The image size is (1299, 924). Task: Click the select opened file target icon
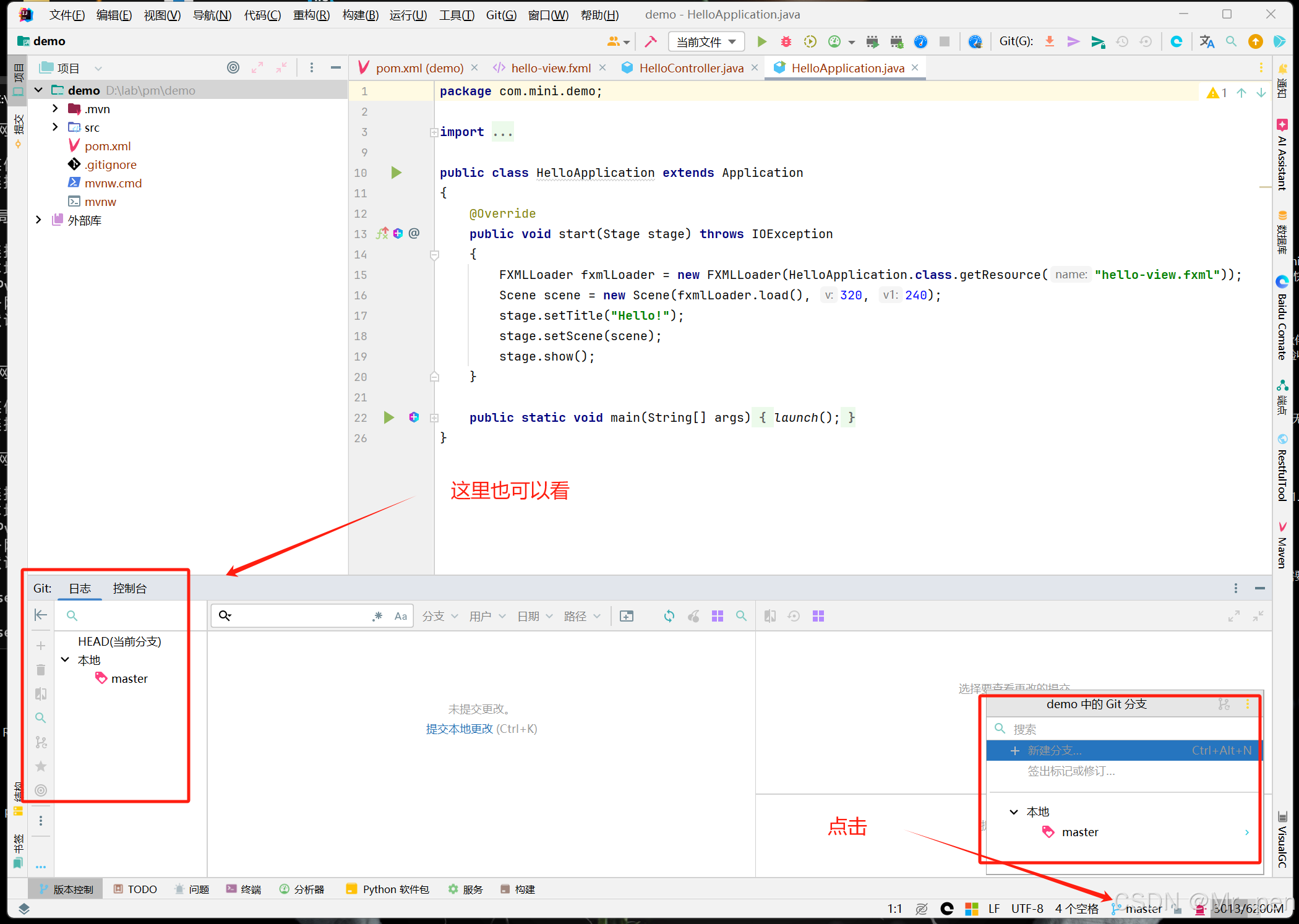pos(233,68)
